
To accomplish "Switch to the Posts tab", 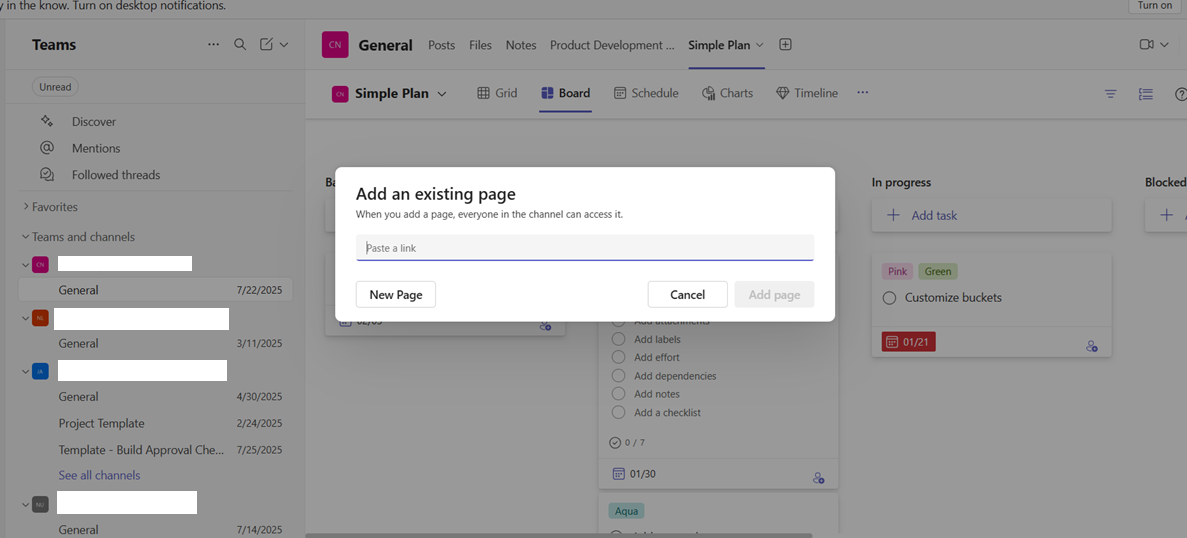I will 441,45.
